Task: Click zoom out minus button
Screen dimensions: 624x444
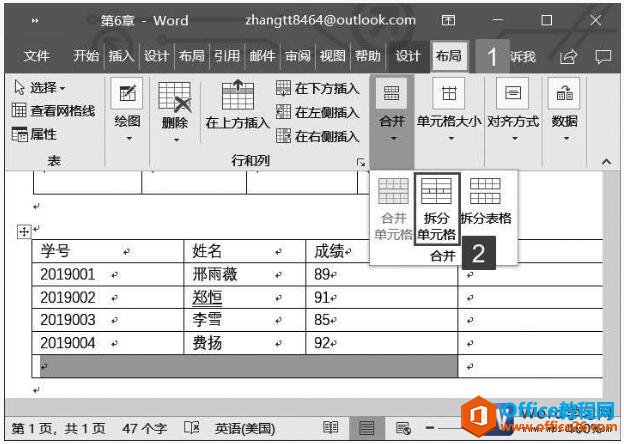Action: point(429,428)
